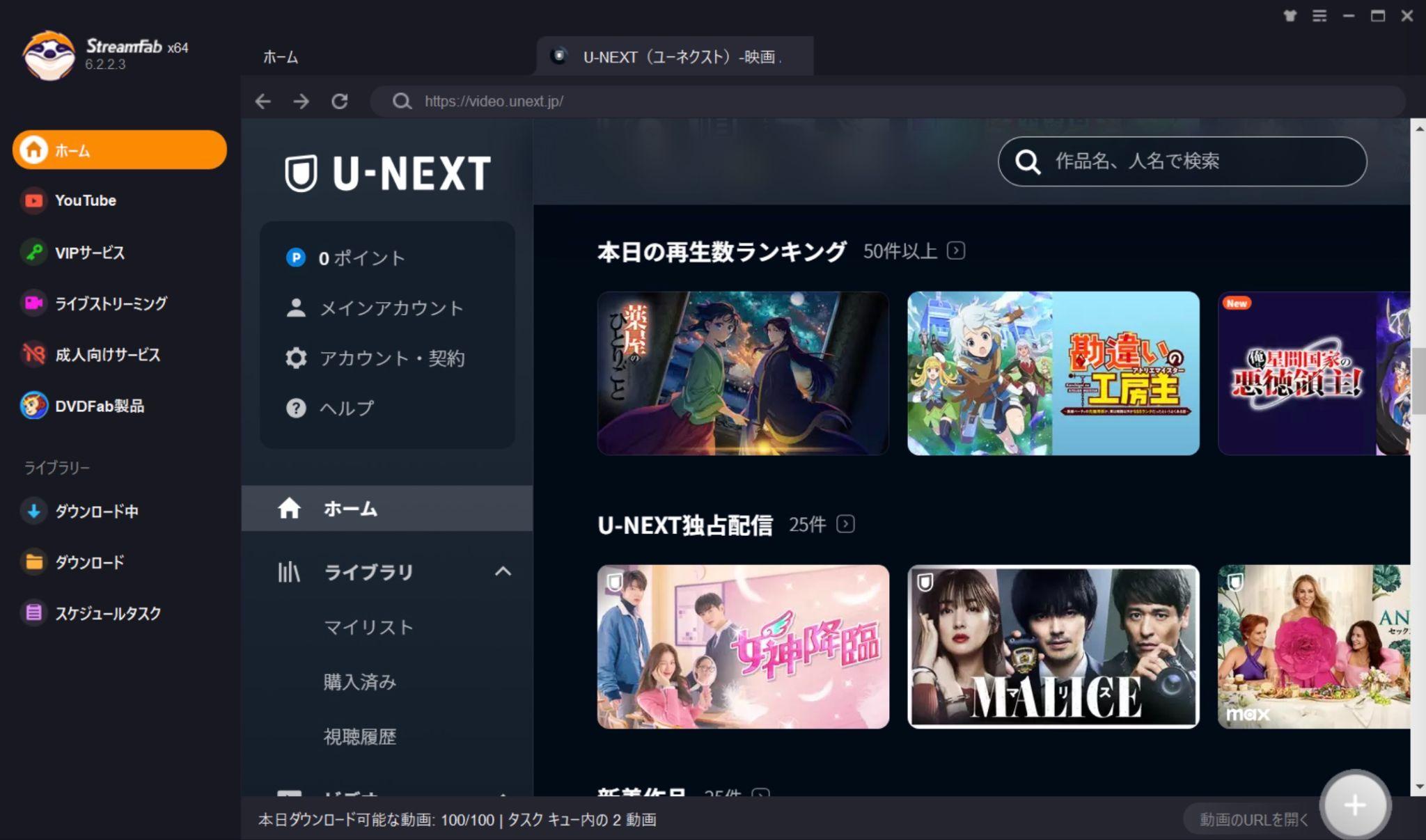This screenshot has height=840, width=1426.
Task: Click the 0 ポイント text
Action: pyautogui.click(x=361, y=258)
